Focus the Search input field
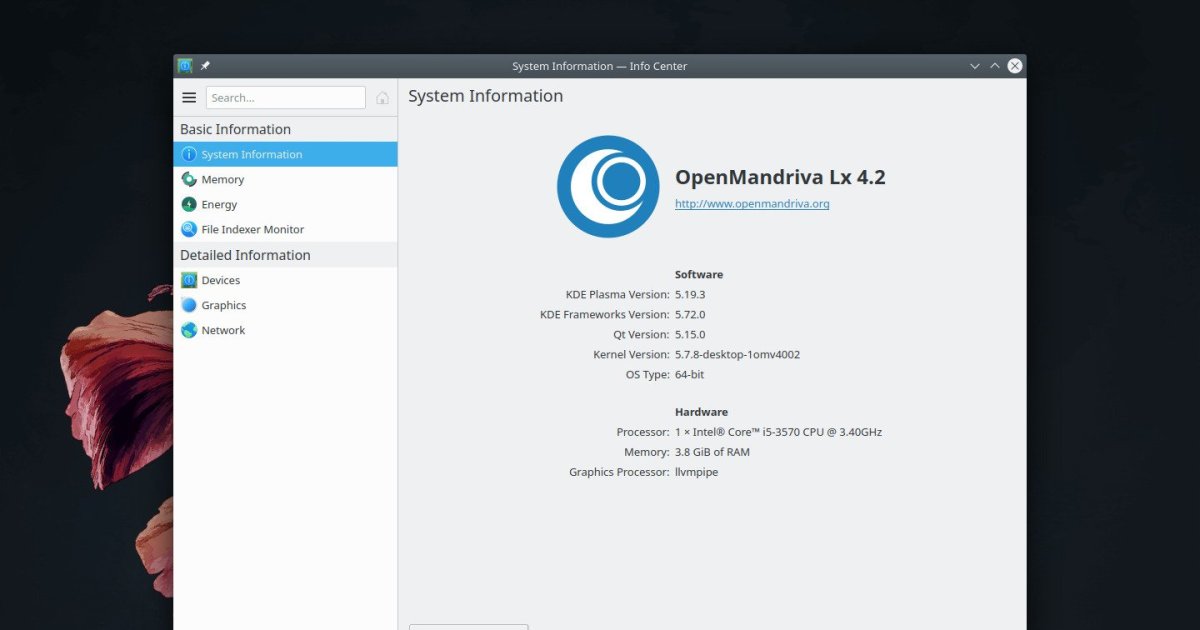The height and width of the screenshot is (630, 1200). point(285,98)
